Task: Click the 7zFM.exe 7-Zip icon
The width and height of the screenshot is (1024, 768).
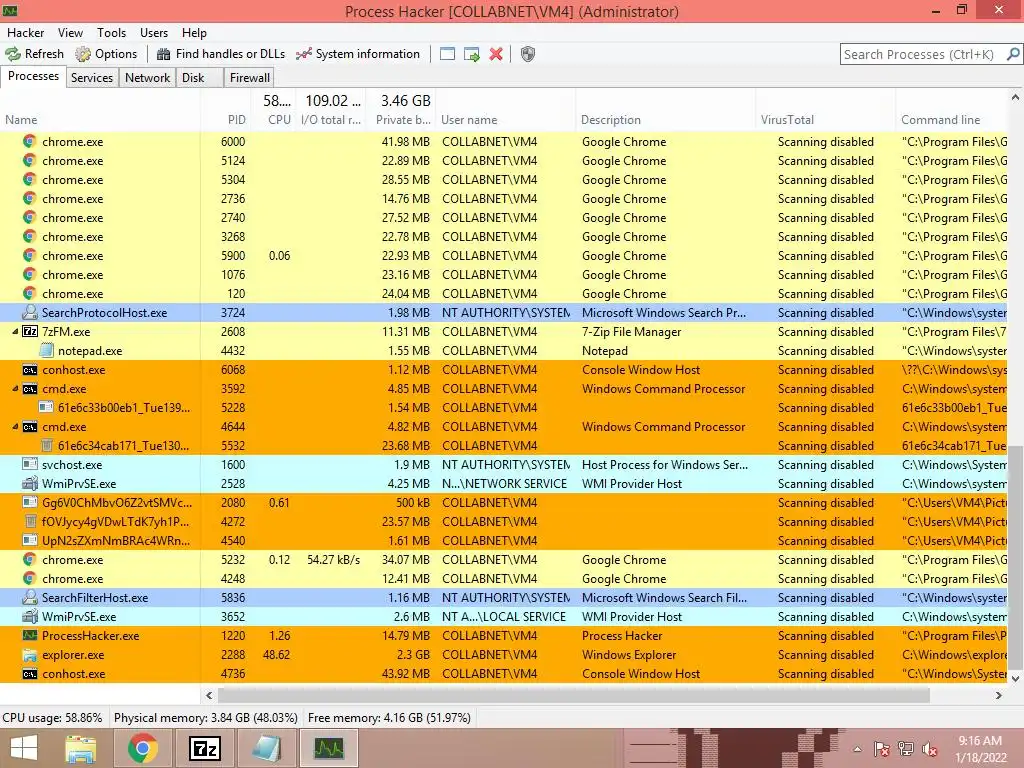Action: click(x=30, y=332)
